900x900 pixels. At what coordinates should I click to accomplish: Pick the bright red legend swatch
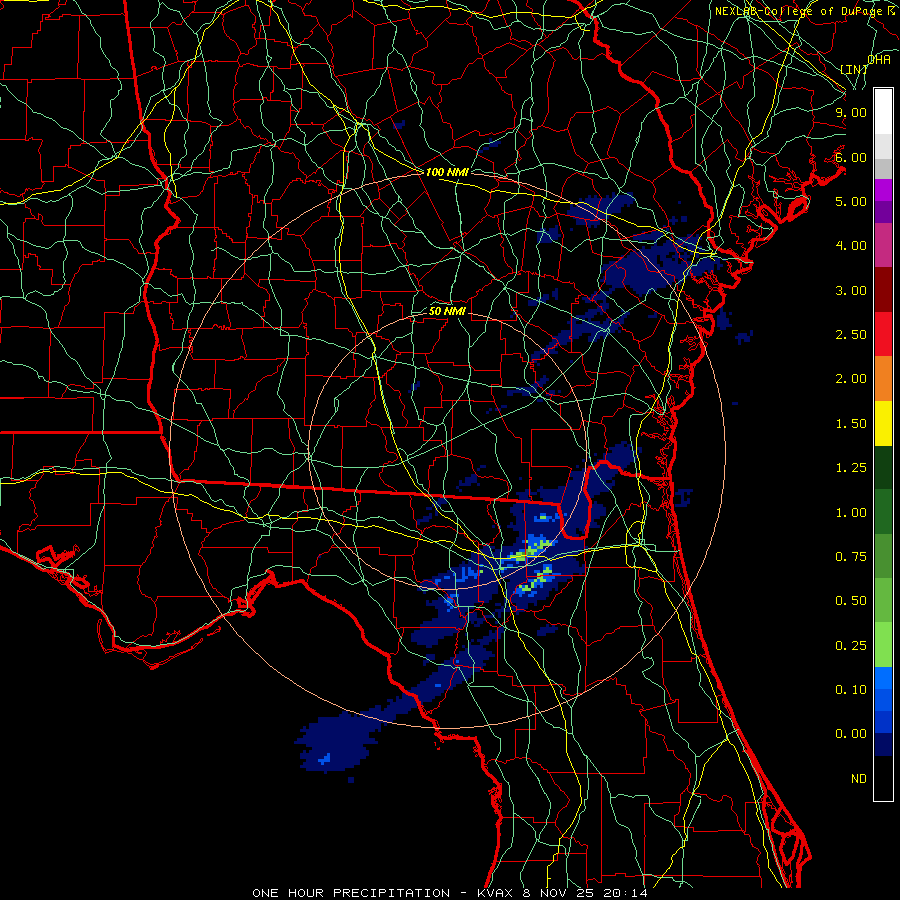coord(883,334)
